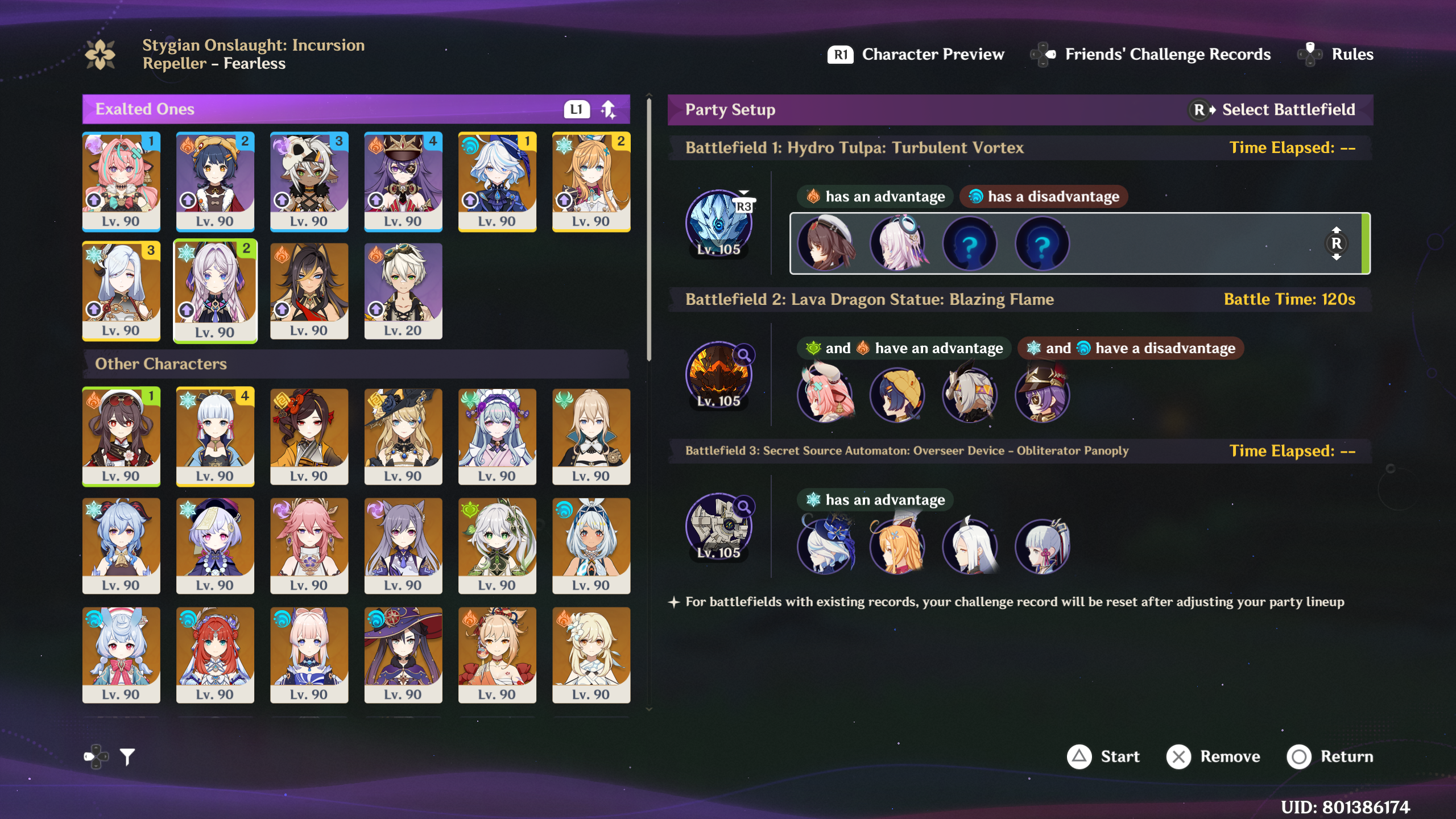This screenshot has height=819, width=1456.
Task: Open Friends' Challenge Records
Action: [1150, 55]
